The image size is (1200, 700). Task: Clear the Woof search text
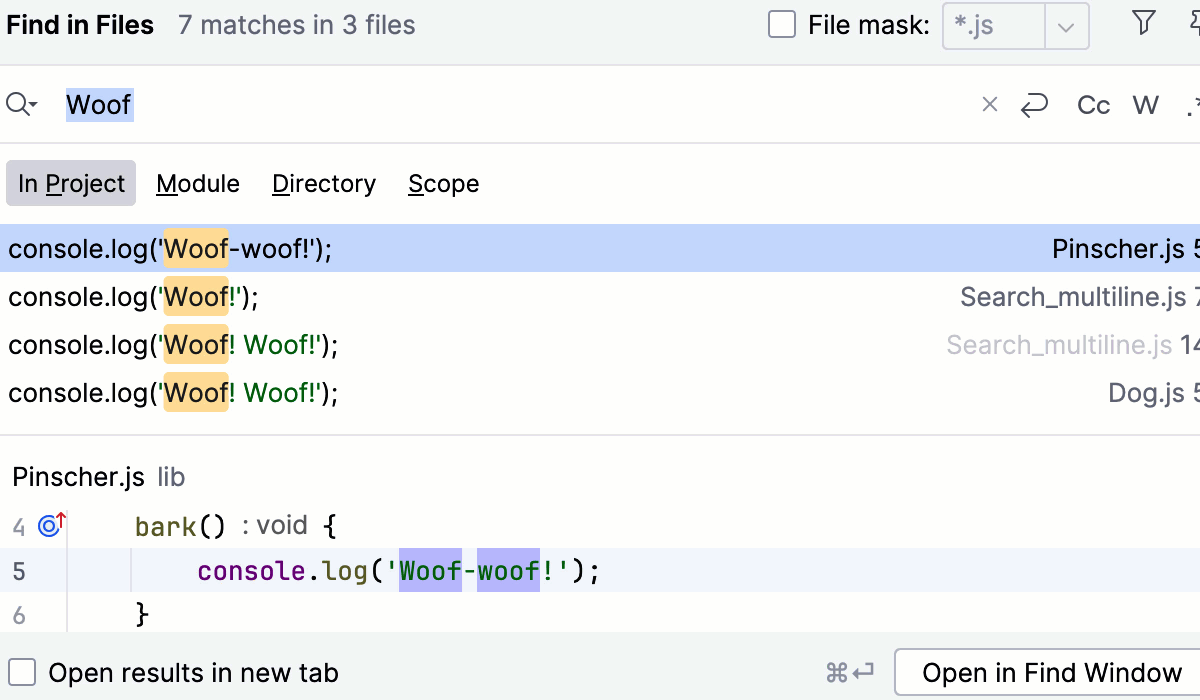coord(990,104)
